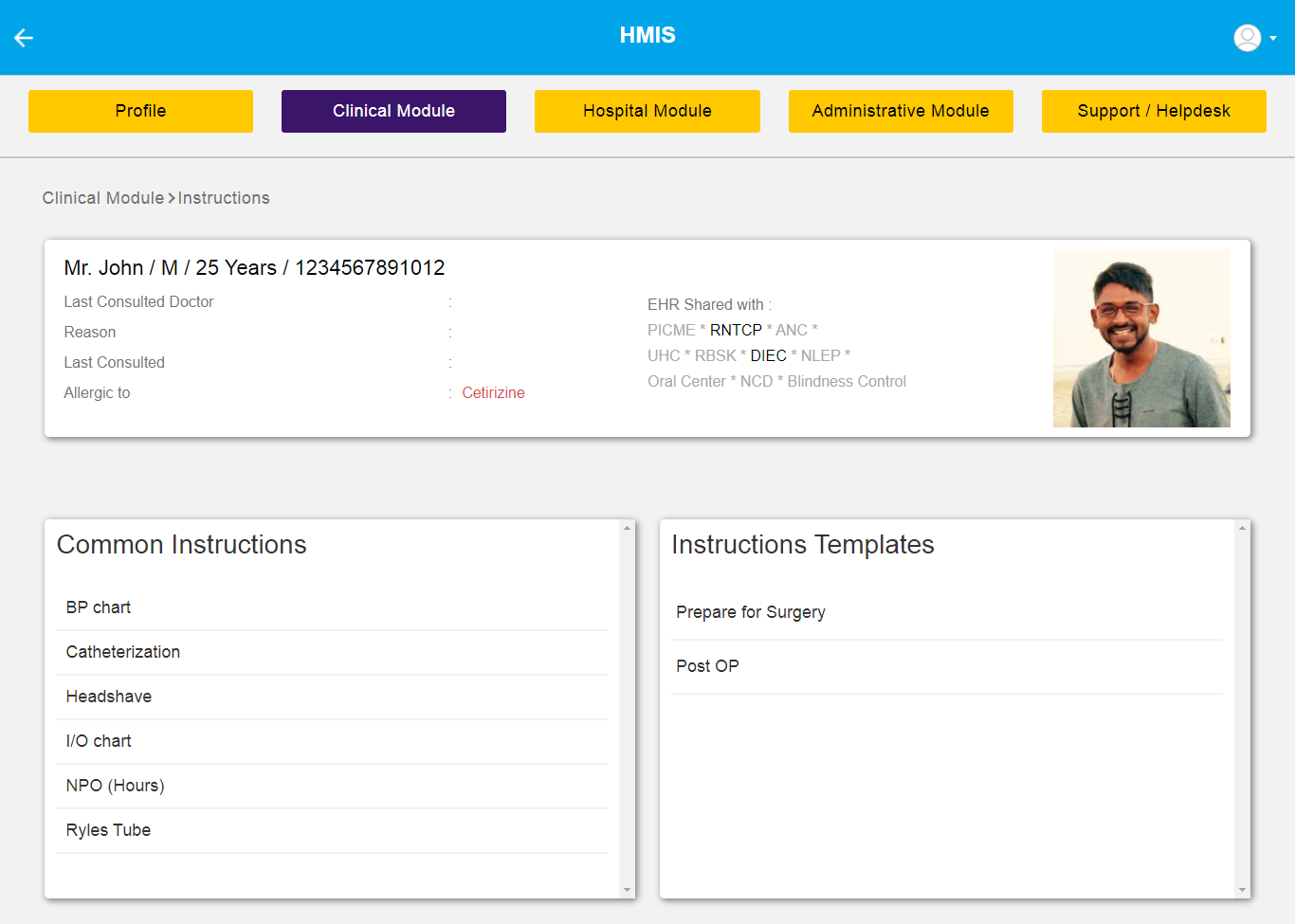This screenshot has width=1295, height=924.
Task: Open the Prepare for Surgery template
Action: pos(750,612)
